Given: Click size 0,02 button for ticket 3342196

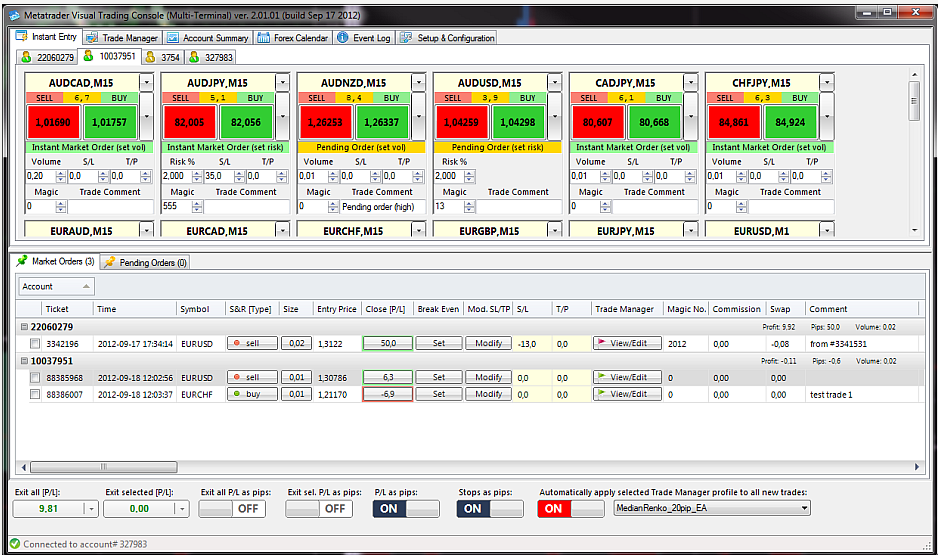Looking at the screenshot, I should 296,343.
